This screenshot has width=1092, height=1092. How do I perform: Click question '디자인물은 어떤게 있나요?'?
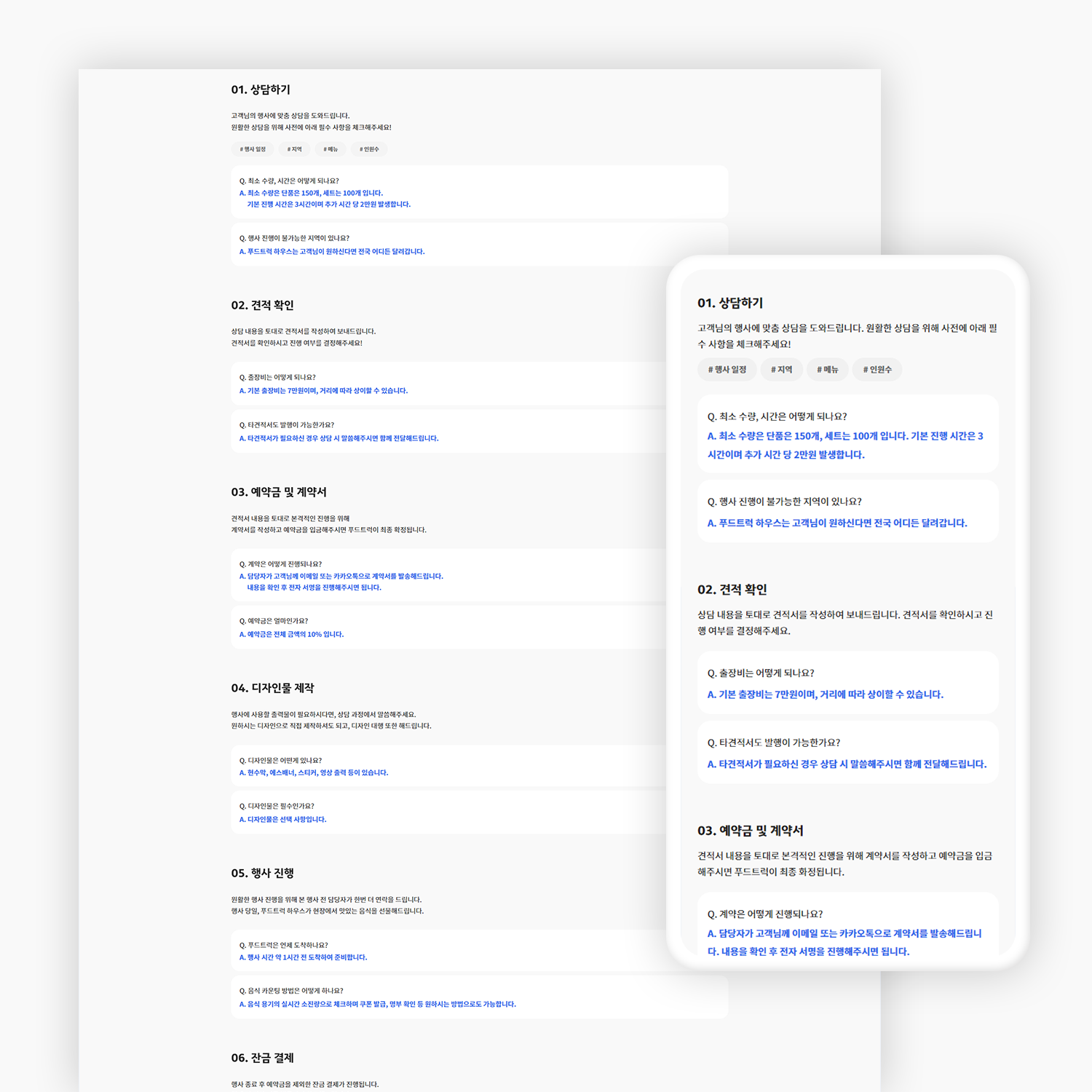(x=280, y=760)
